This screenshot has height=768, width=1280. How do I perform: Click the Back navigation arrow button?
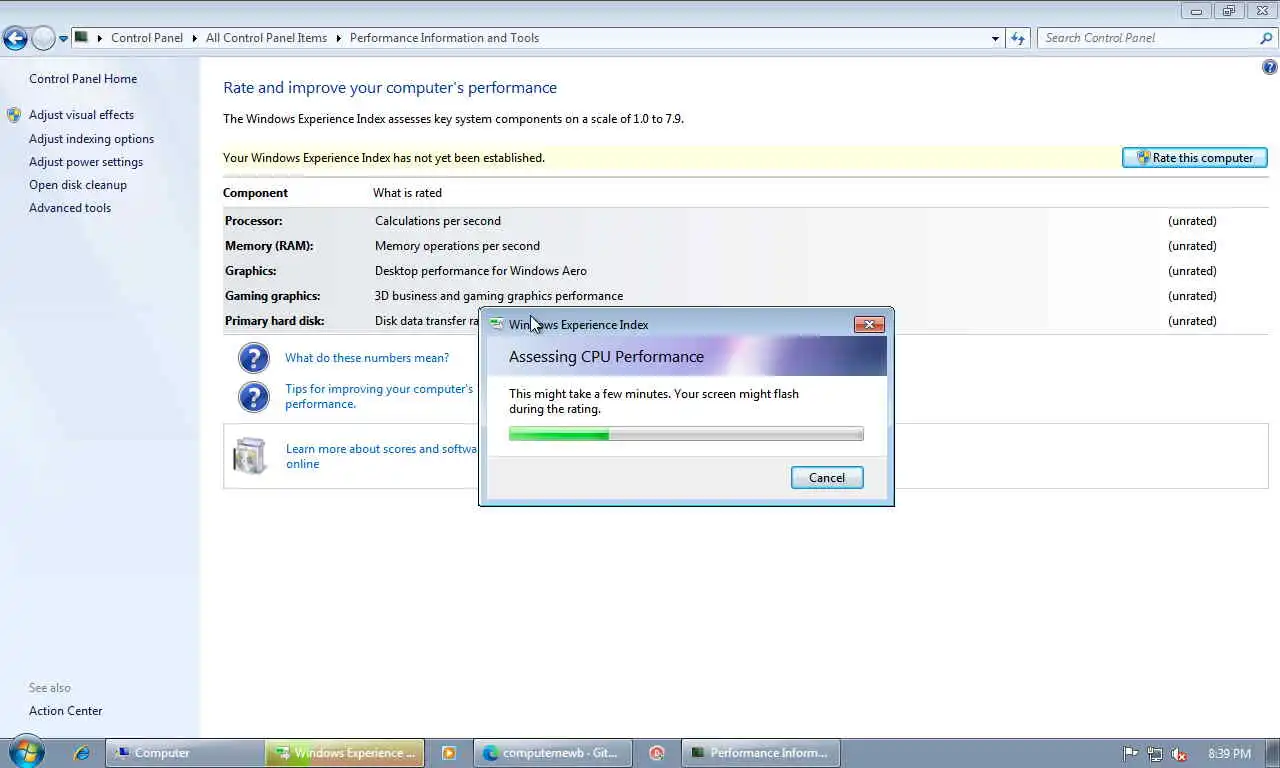15,38
